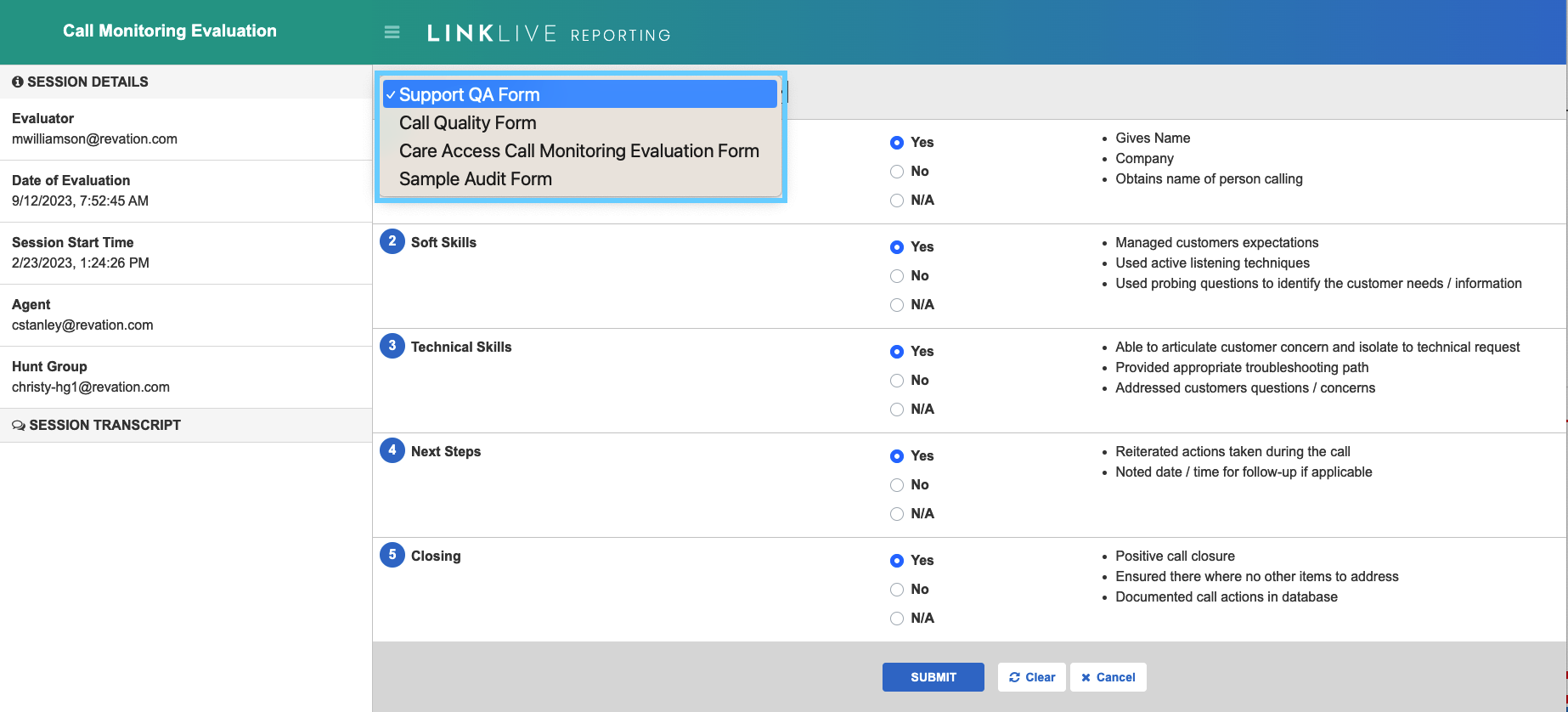1568x712 pixels.
Task: Click the number 5 Closing badge
Action: point(392,556)
